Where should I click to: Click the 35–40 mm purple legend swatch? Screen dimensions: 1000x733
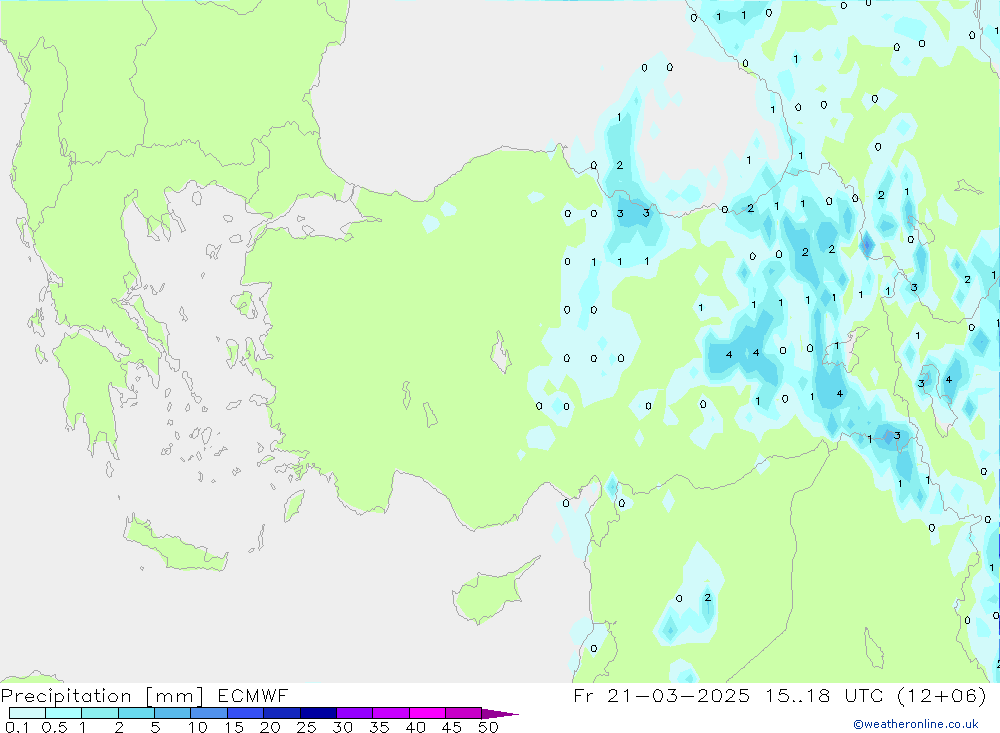coord(391,713)
